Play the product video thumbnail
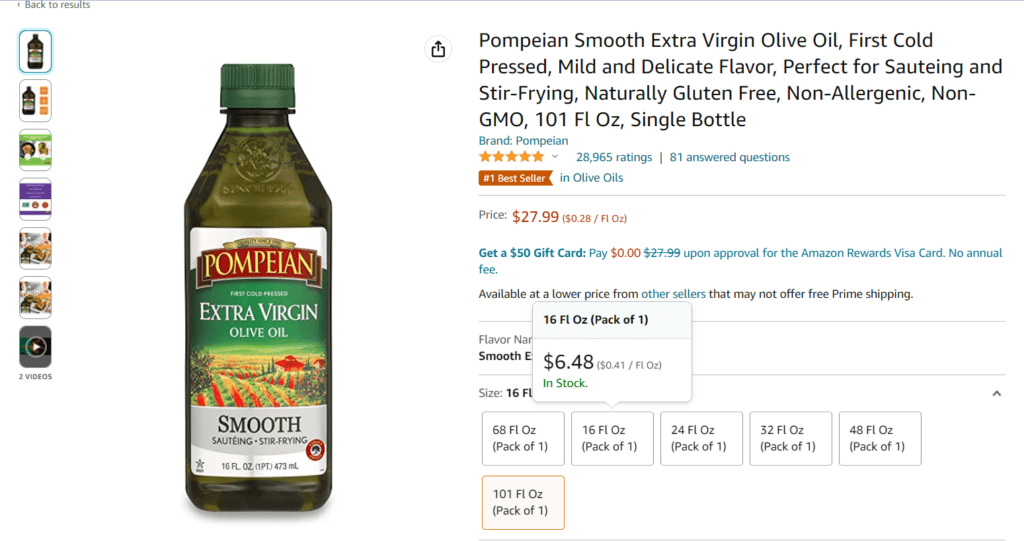 35,347
